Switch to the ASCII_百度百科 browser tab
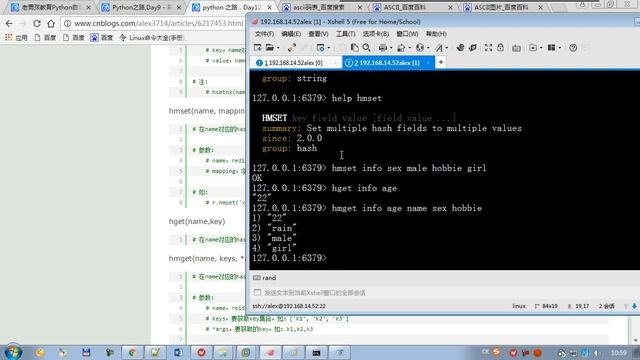The image size is (640, 360). point(414,7)
